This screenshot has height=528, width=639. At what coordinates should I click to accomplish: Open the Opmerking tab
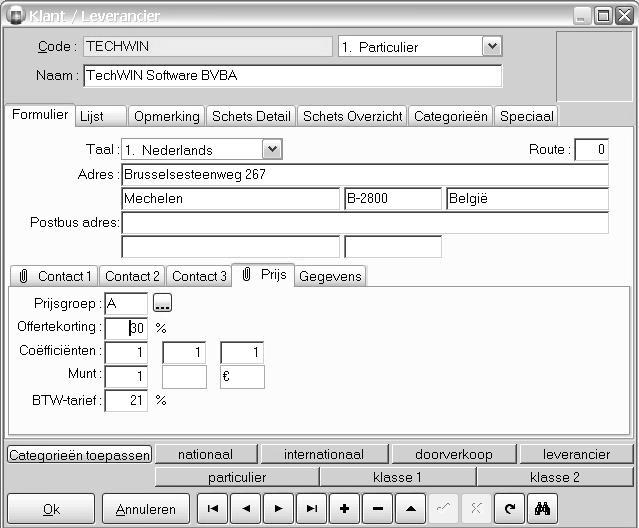167,117
